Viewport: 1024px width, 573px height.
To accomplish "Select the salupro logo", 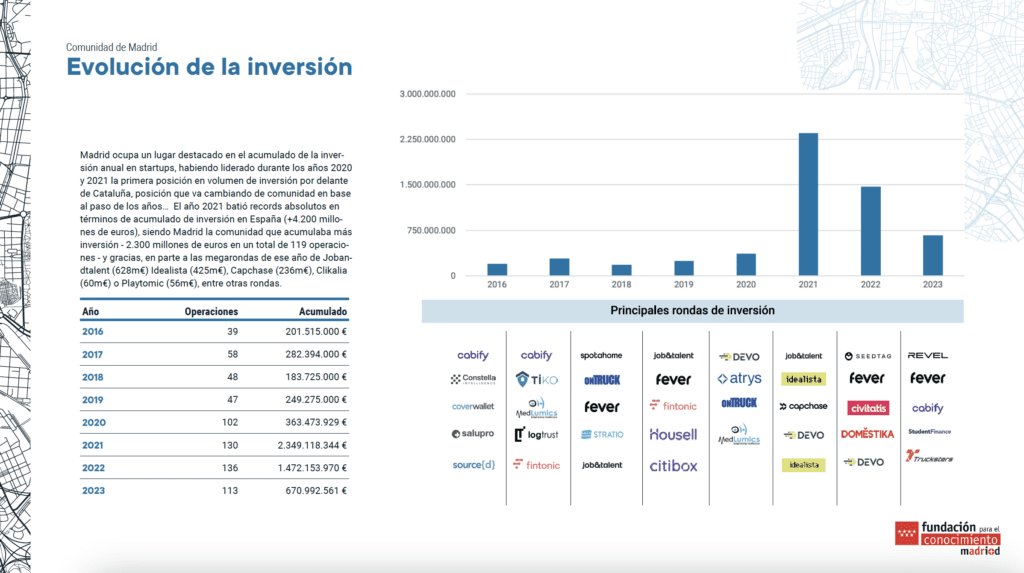I will click(x=473, y=433).
